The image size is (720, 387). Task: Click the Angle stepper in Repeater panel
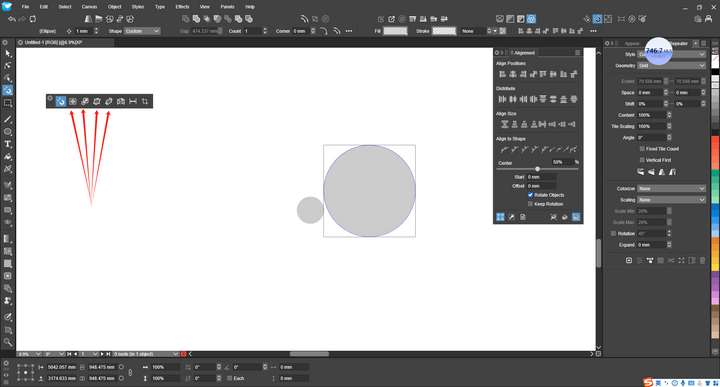pyautogui.click(x=669, y=138)
